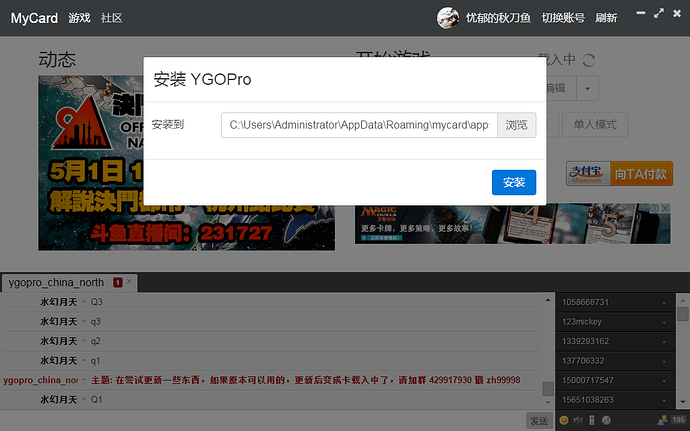Click the smiley emoji icon in chat bar
The image size is (690, 431).
(564, 419)
